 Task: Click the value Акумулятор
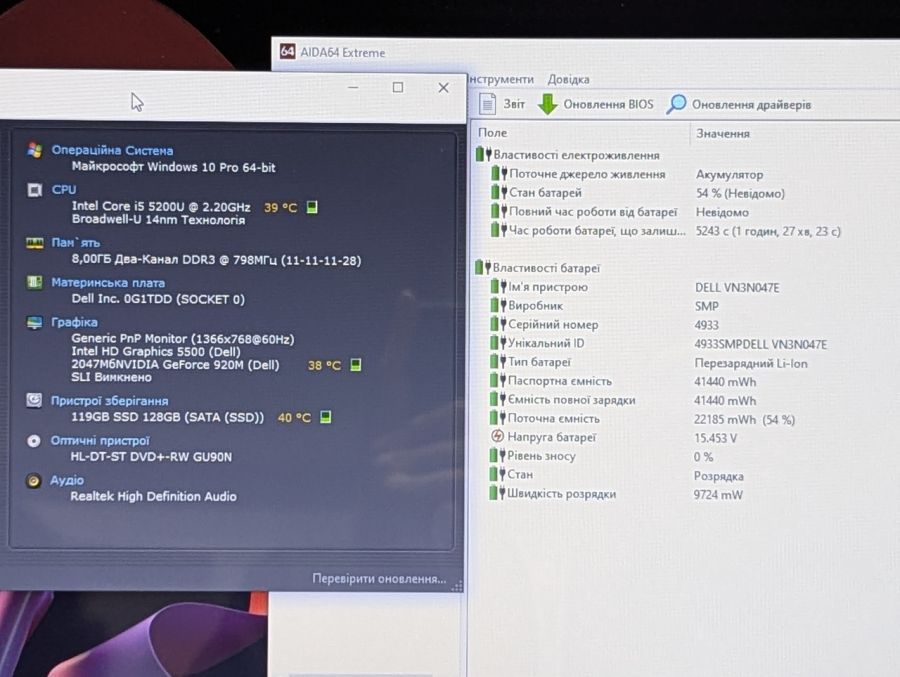(x=730, y=174)
